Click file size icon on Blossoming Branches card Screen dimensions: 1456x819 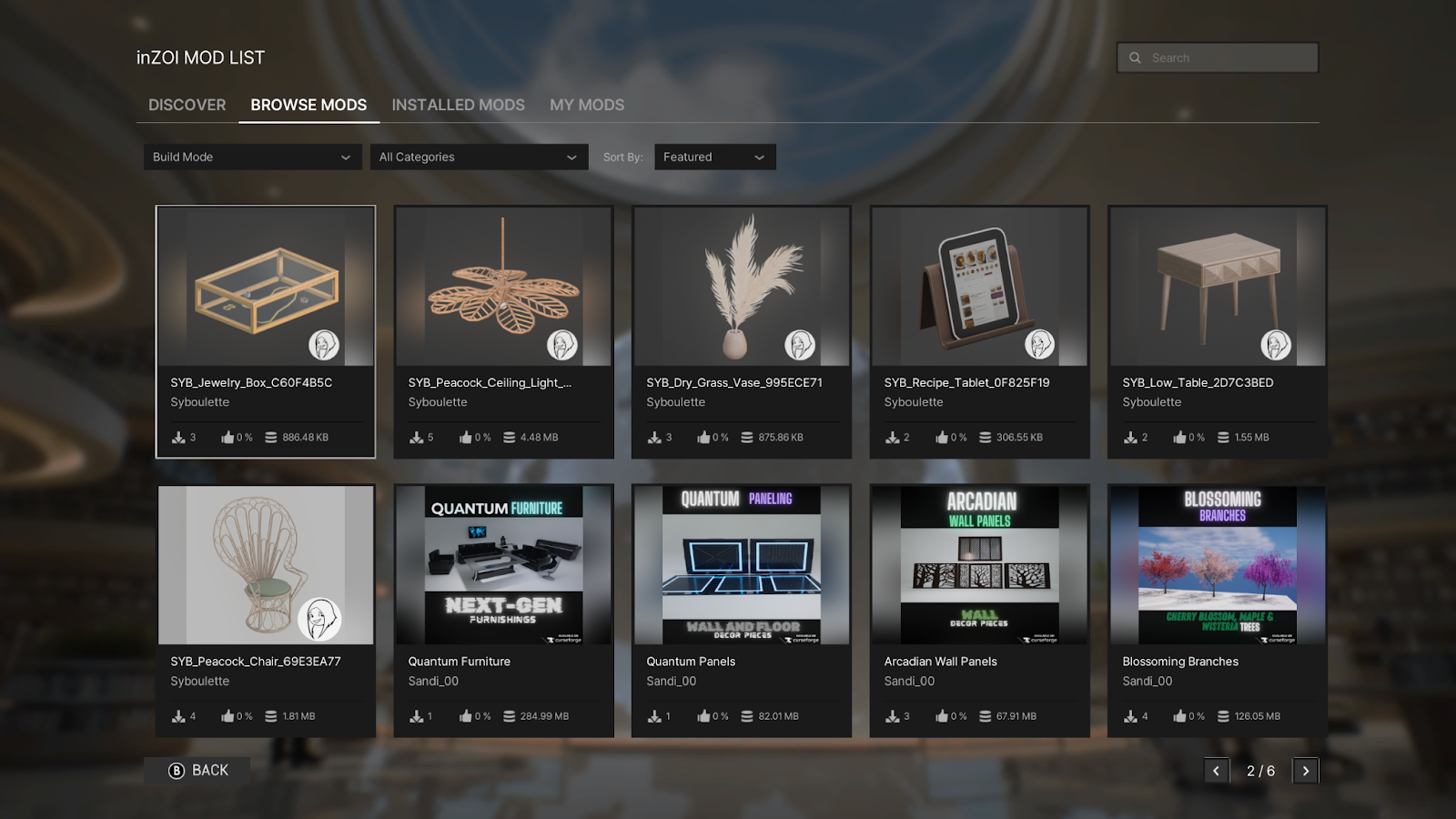(1223, 717)
